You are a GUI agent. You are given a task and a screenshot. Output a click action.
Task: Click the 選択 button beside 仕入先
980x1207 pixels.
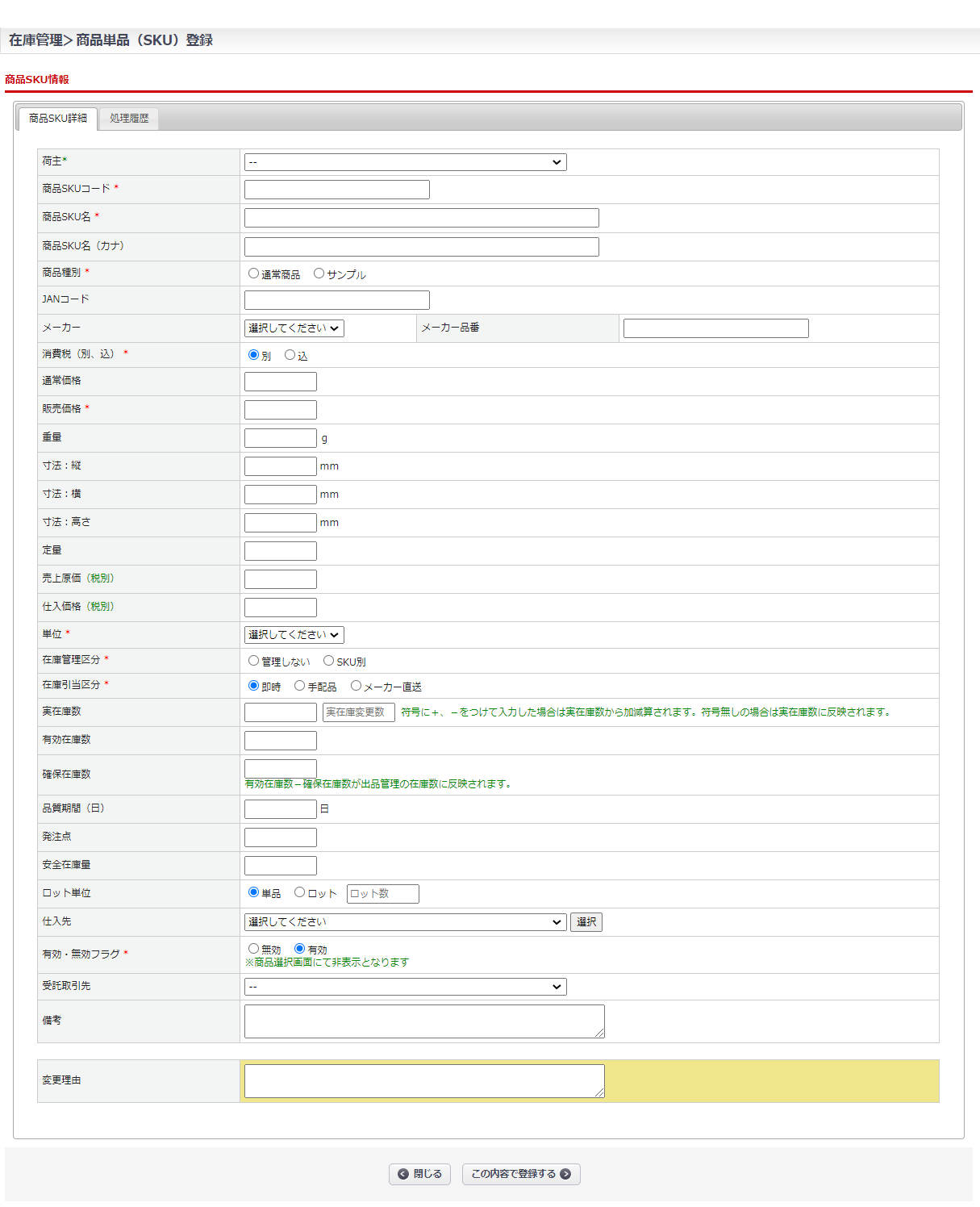pyautogui.click(x=586, y=922)
